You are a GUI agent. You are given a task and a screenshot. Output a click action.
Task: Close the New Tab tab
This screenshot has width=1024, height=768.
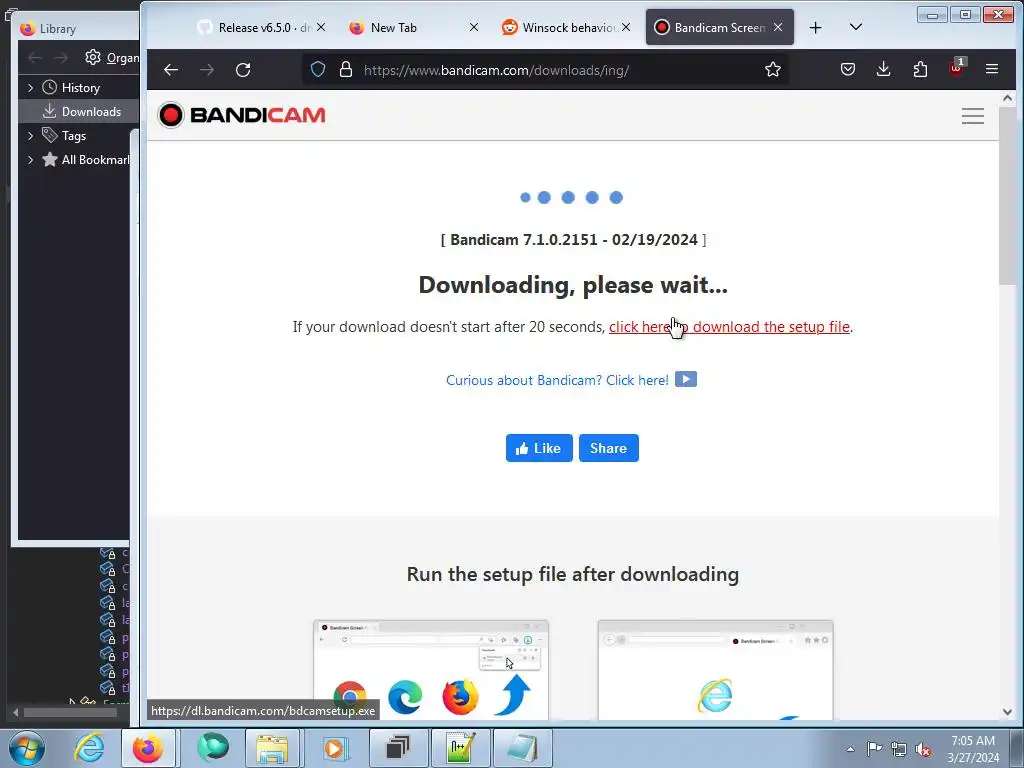(x=474, y=27)
